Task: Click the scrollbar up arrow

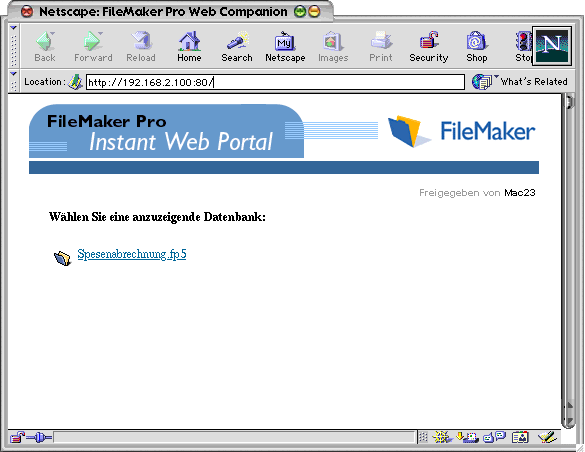Action: click(569, 405)
